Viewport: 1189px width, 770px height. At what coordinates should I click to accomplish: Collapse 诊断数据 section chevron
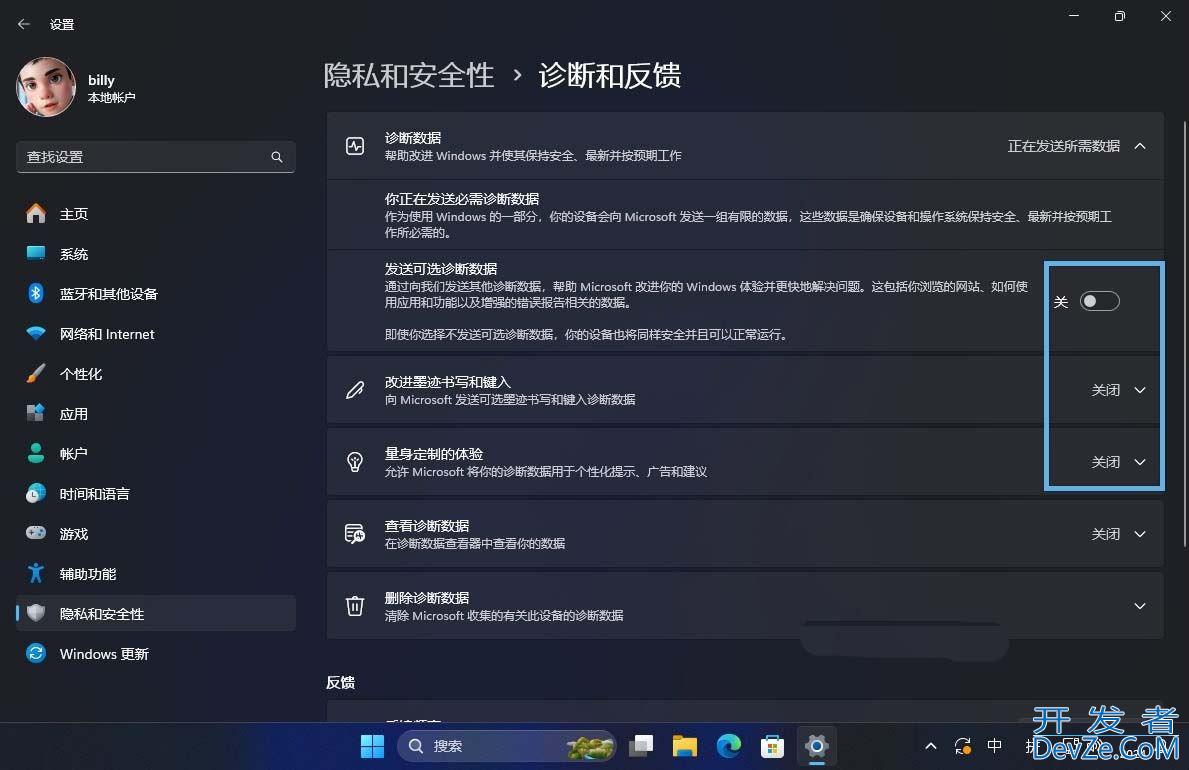tap(1140, 146)
